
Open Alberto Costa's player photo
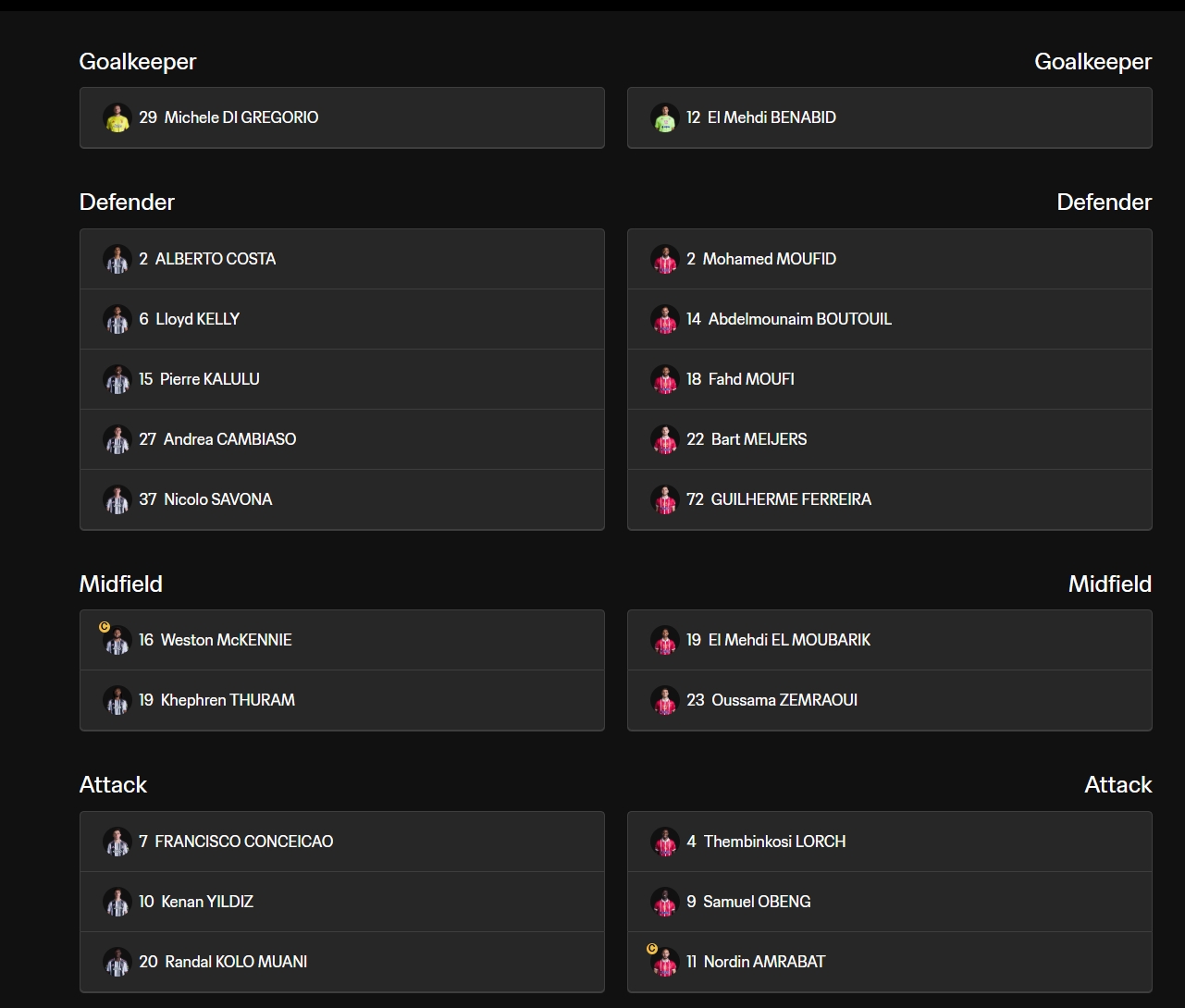tap(117, 259)
